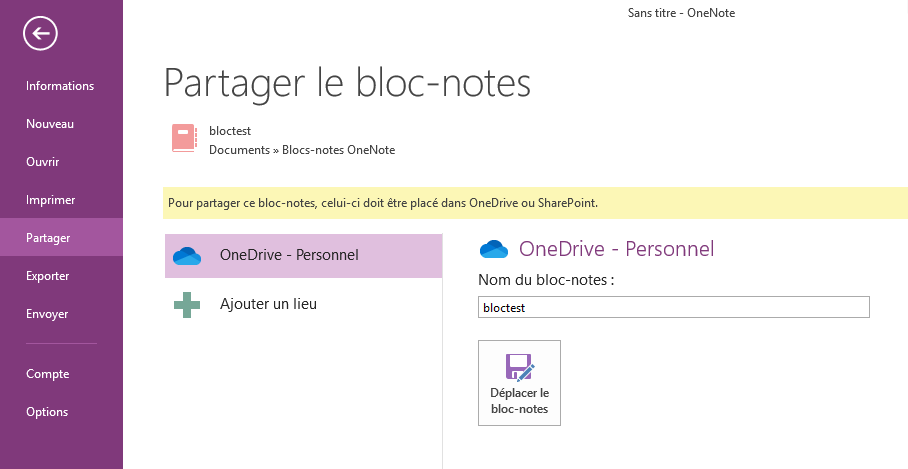Open the Informations menu item
Viewport: 908px width, 469px height.
coord(61,86)
